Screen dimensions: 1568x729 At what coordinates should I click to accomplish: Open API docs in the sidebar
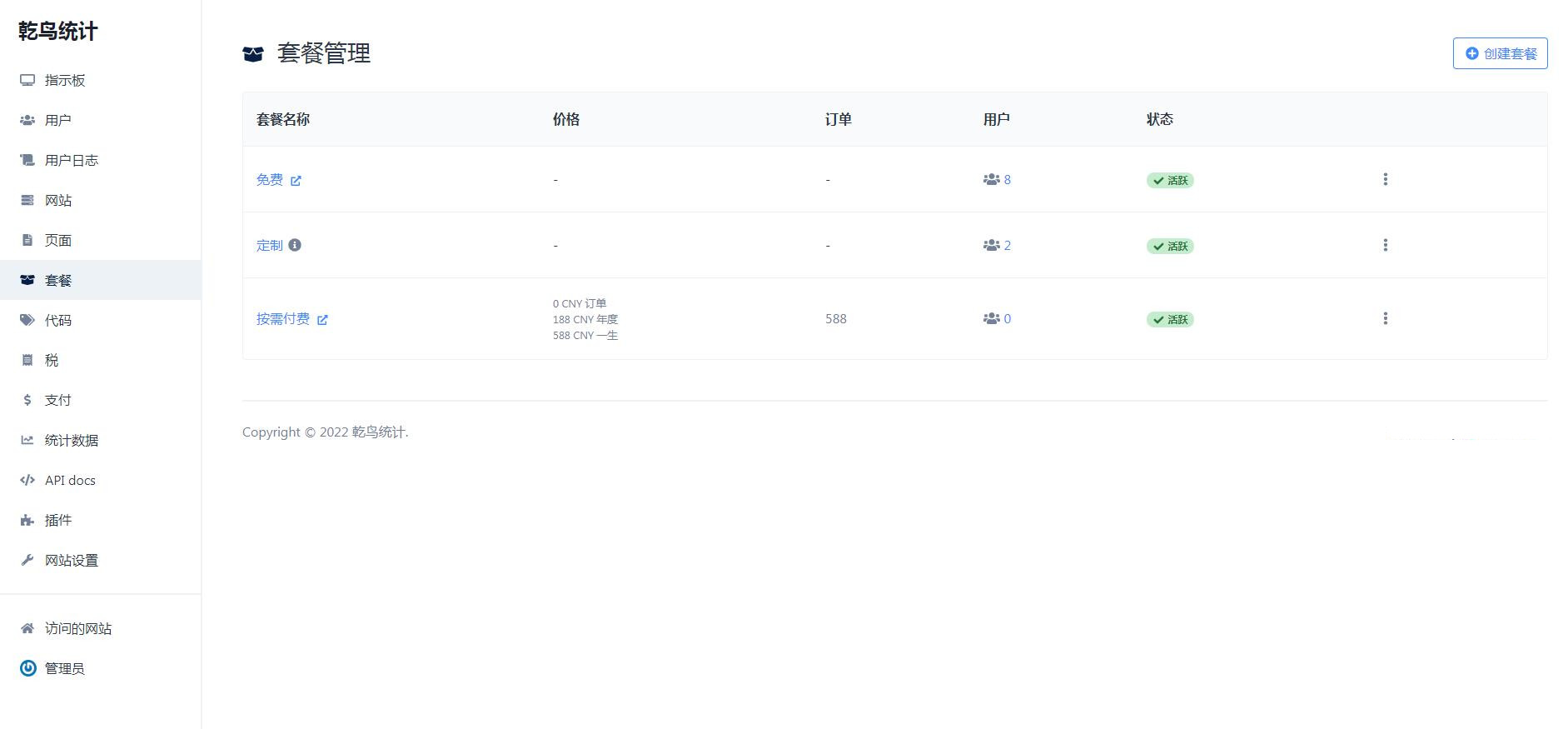coord(70,480)
